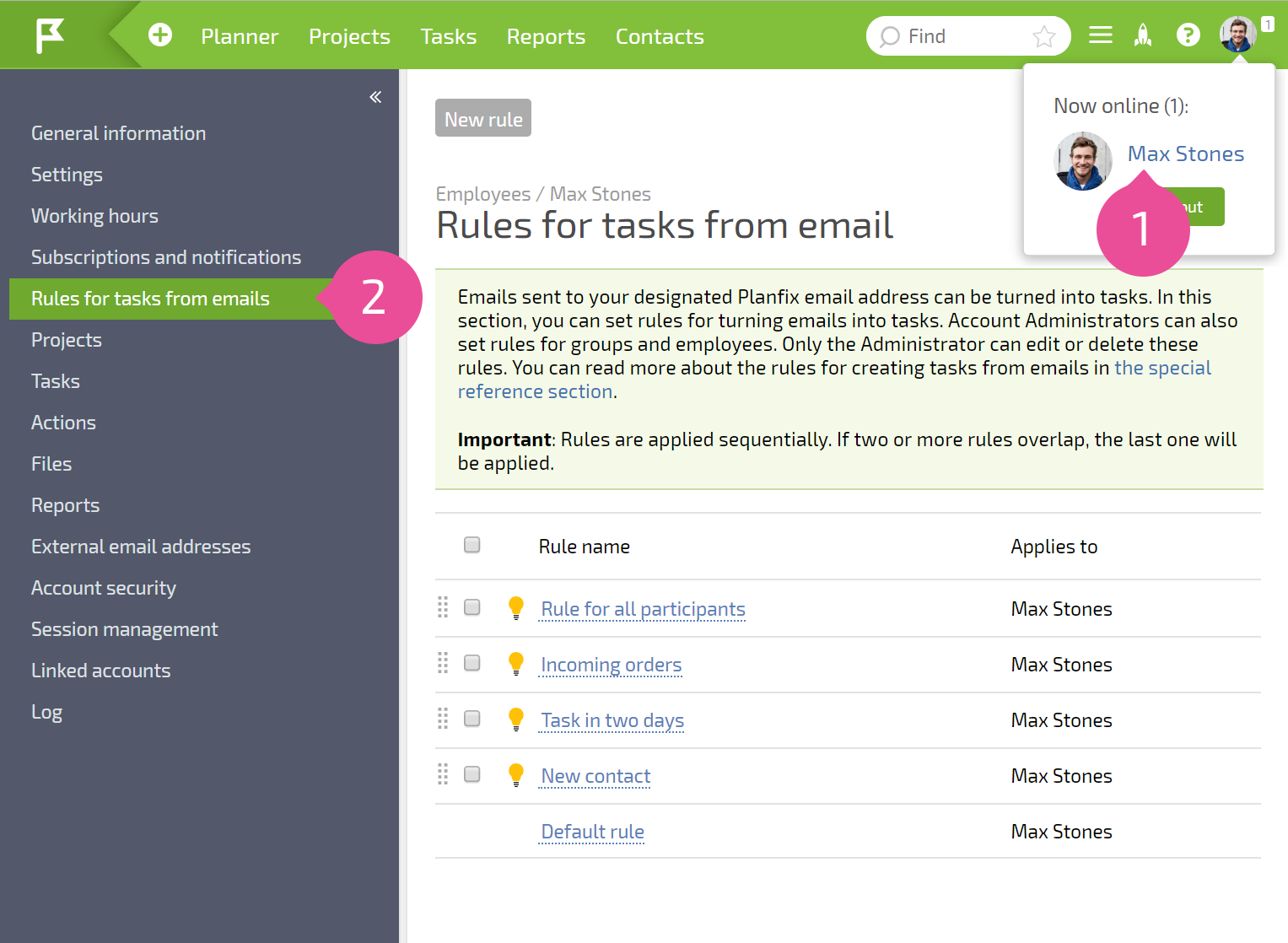Grab drag handle of Task in two days row
Screen dimensions: 1288x943
(443, 719)
